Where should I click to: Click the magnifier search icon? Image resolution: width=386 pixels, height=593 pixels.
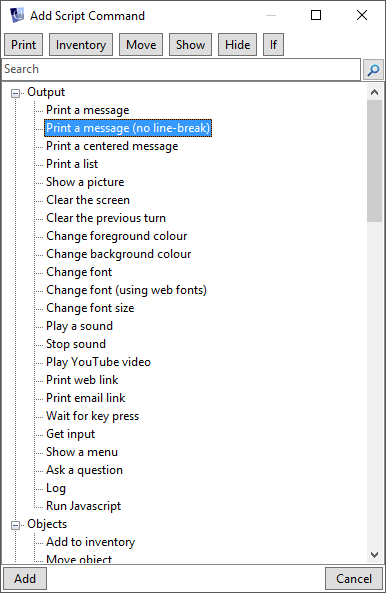point(373,70)
